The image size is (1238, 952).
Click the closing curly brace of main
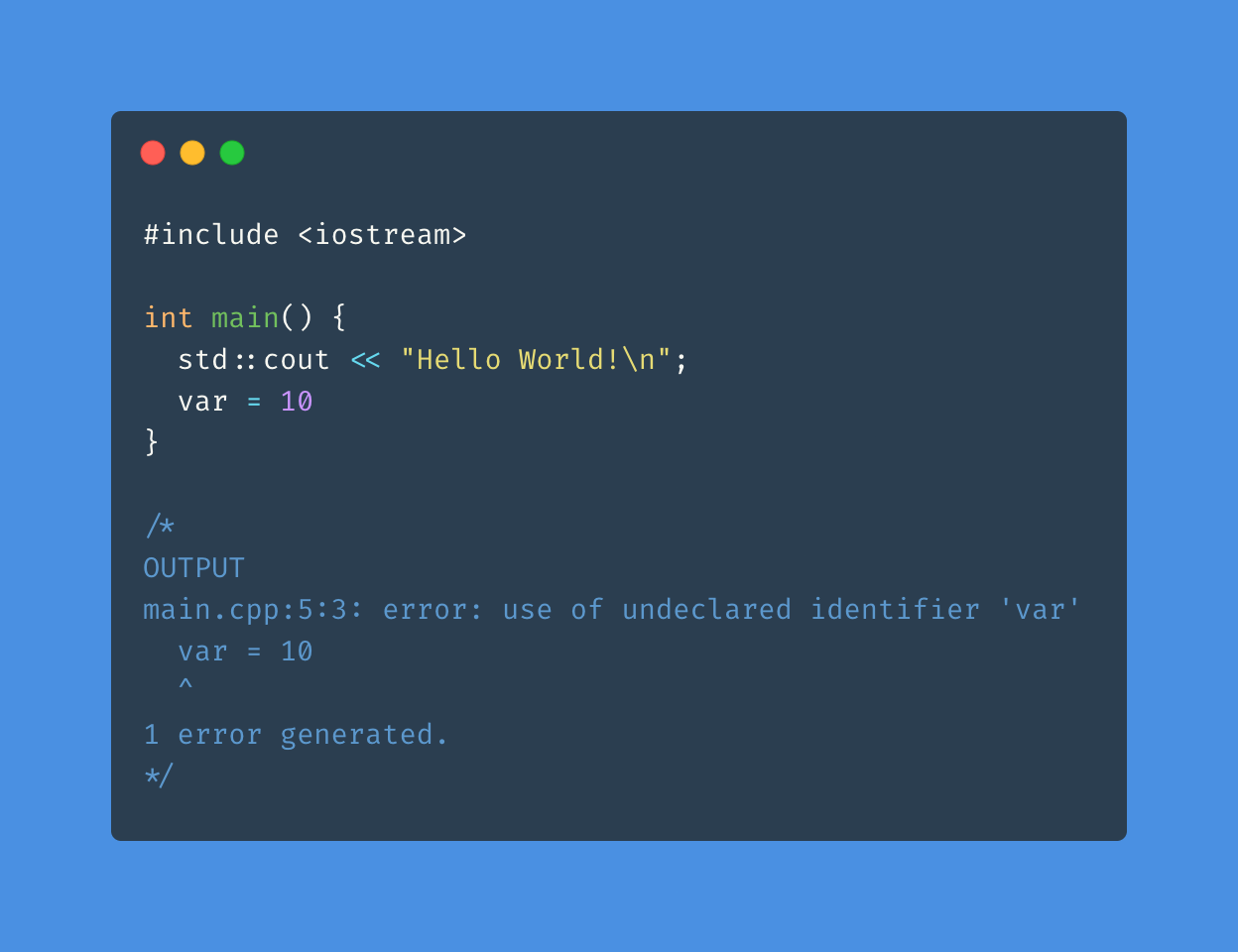coord(152,441)
